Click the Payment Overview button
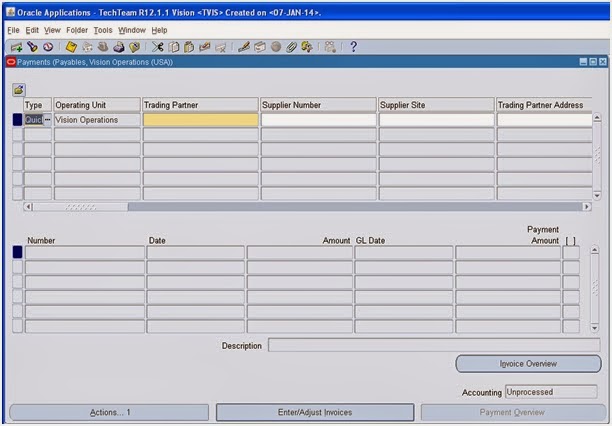Screen dimensions: 612x426 [512, 413]
